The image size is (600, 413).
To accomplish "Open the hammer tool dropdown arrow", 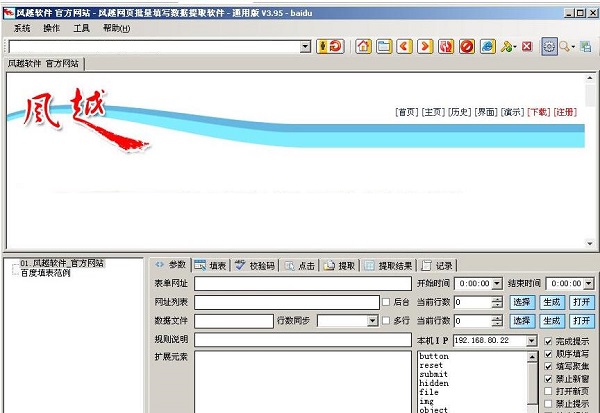I will click(x=515, y=47).
